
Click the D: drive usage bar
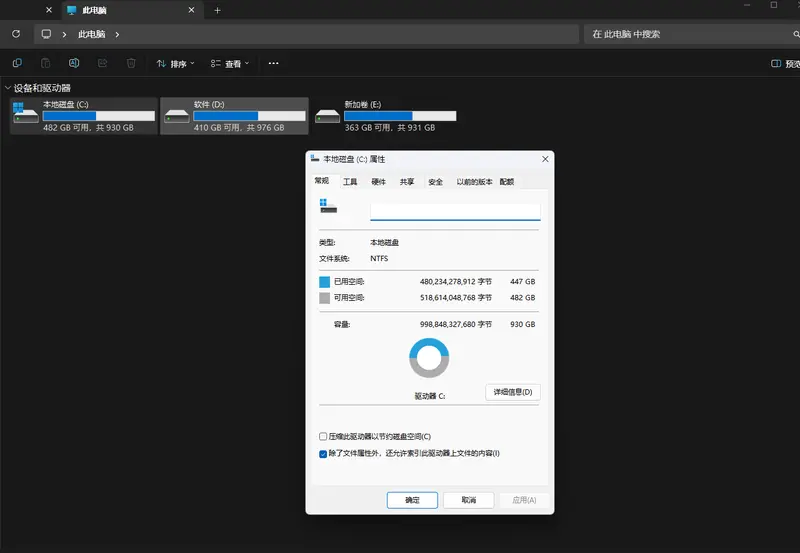[249, 116]
